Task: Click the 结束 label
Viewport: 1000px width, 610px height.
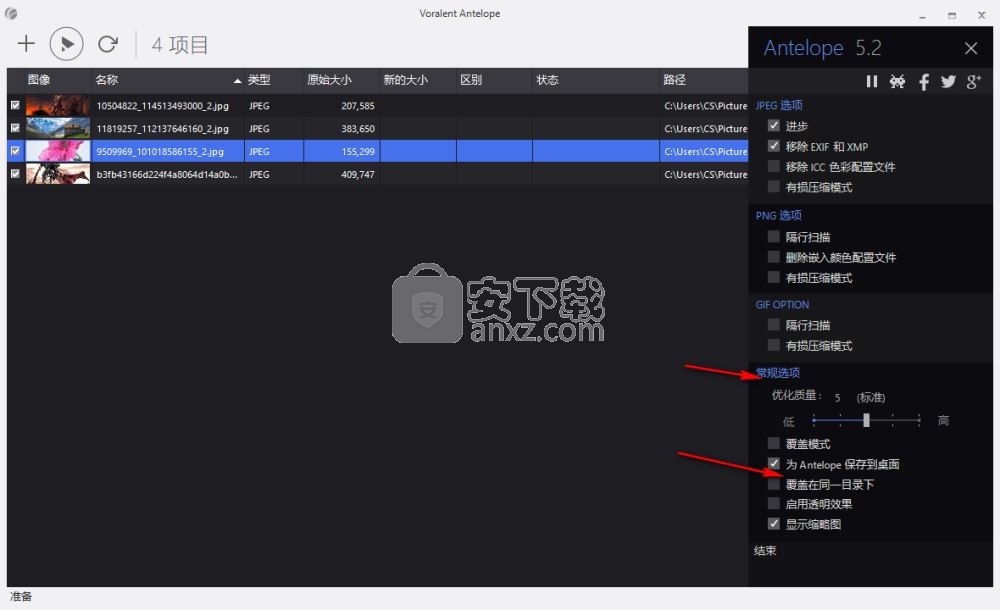Action: click(x=765, y=551)
